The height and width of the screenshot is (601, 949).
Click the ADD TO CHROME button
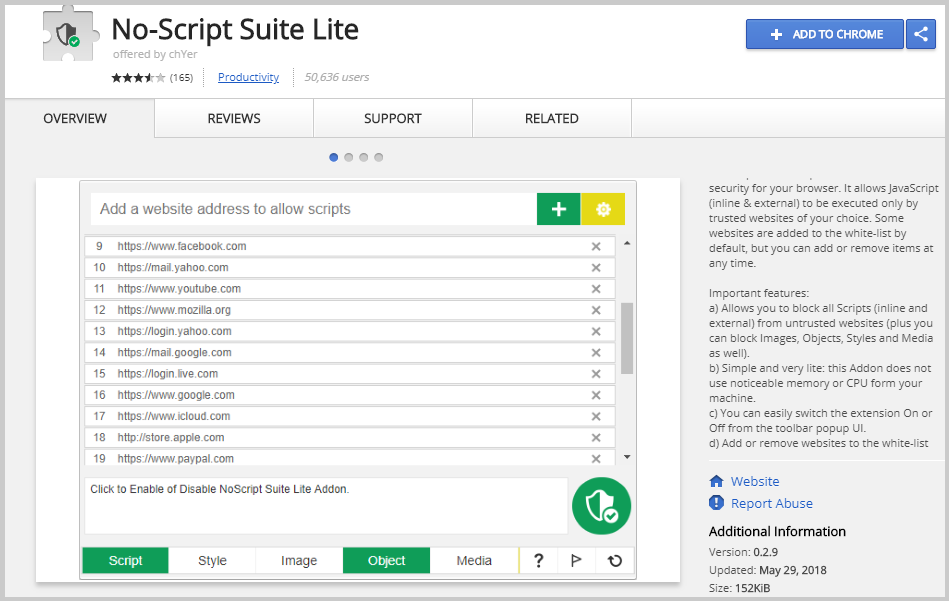[825, 34]
